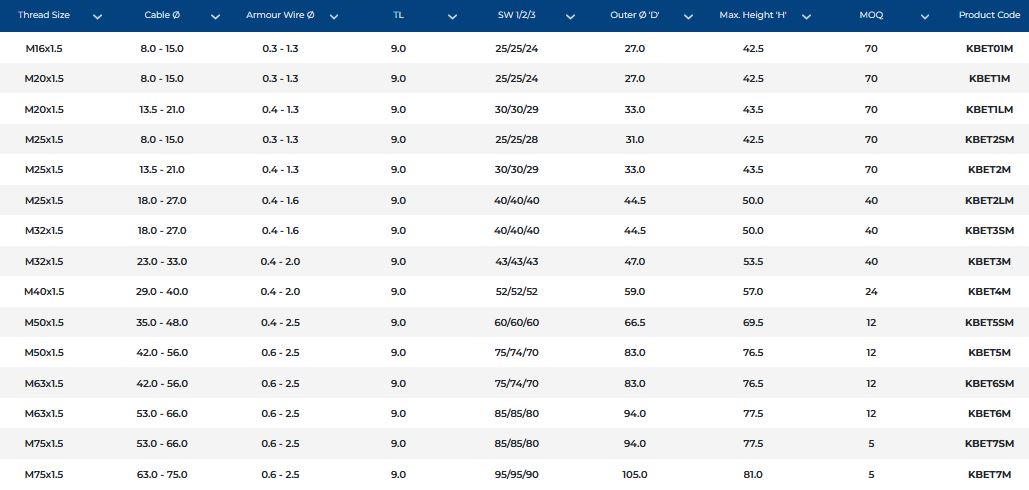Click the Max. Height 'H' header label
The height and width of the screenshot is (490, 1029).
(753, 15)
